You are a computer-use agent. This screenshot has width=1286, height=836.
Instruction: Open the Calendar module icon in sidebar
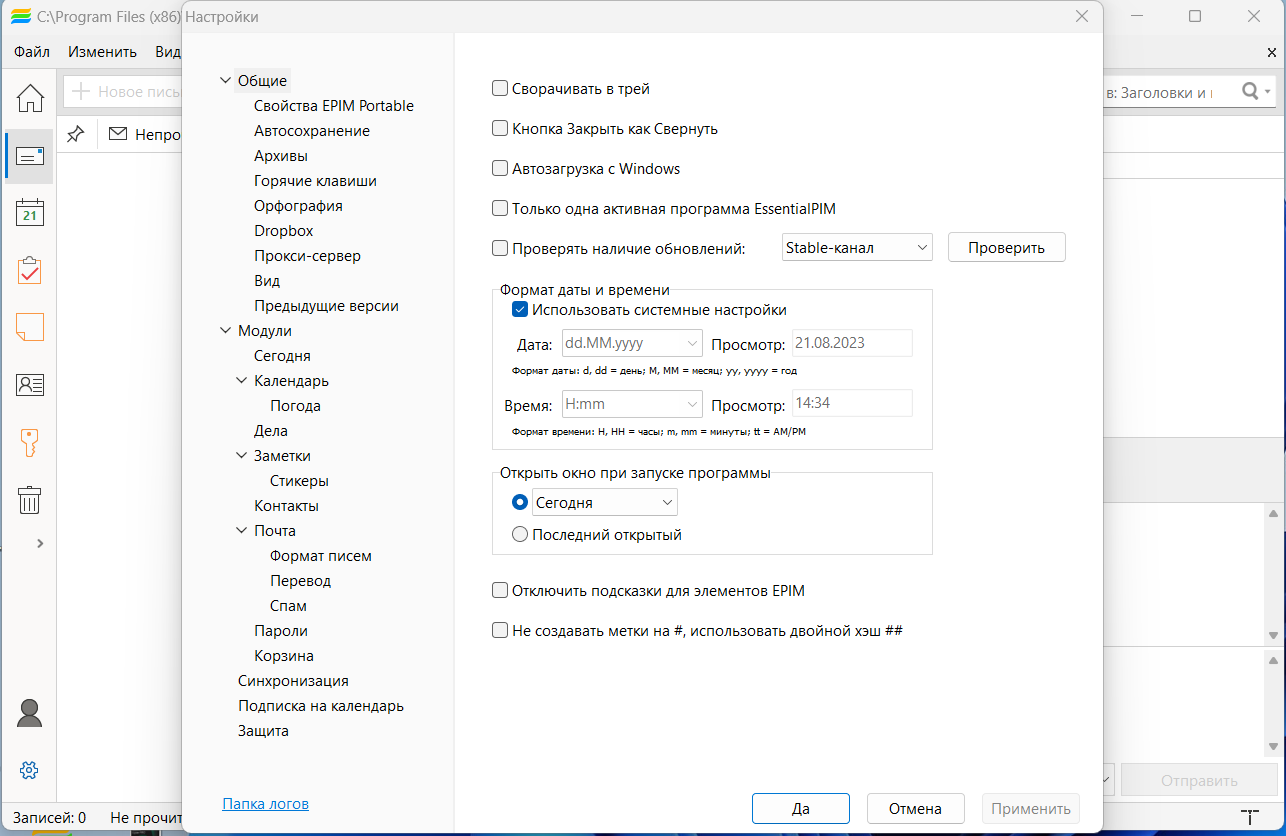click(x=30, y=213)
